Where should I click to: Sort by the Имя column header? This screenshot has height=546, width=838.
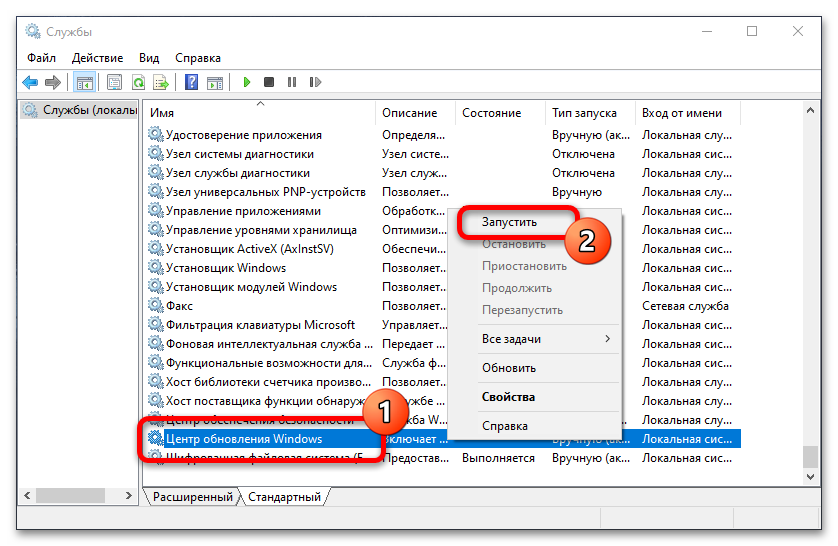(260, 113)
